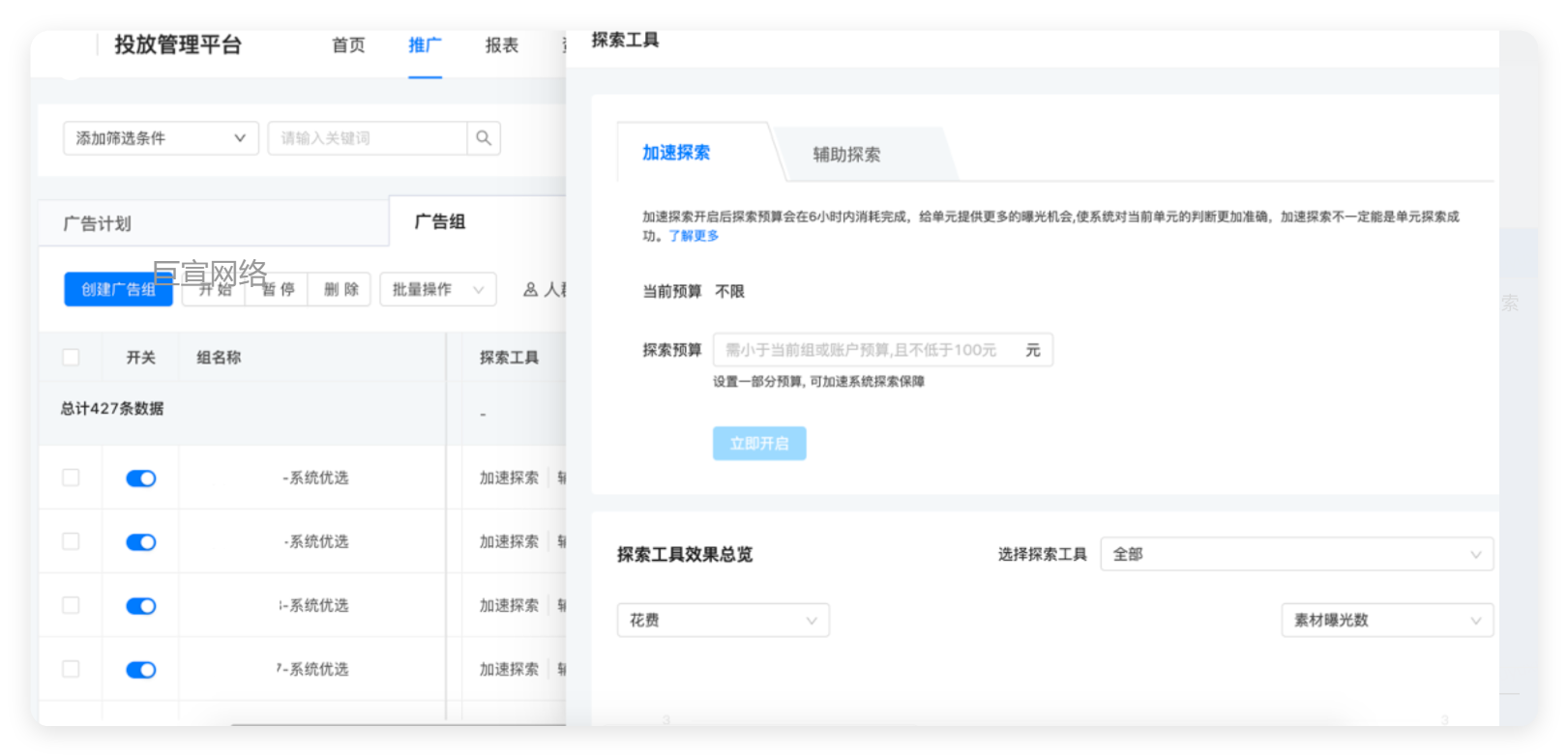
Task: Tick the checkbox of the fourth 系统优选 row
Action: click(x=71, y=669)
